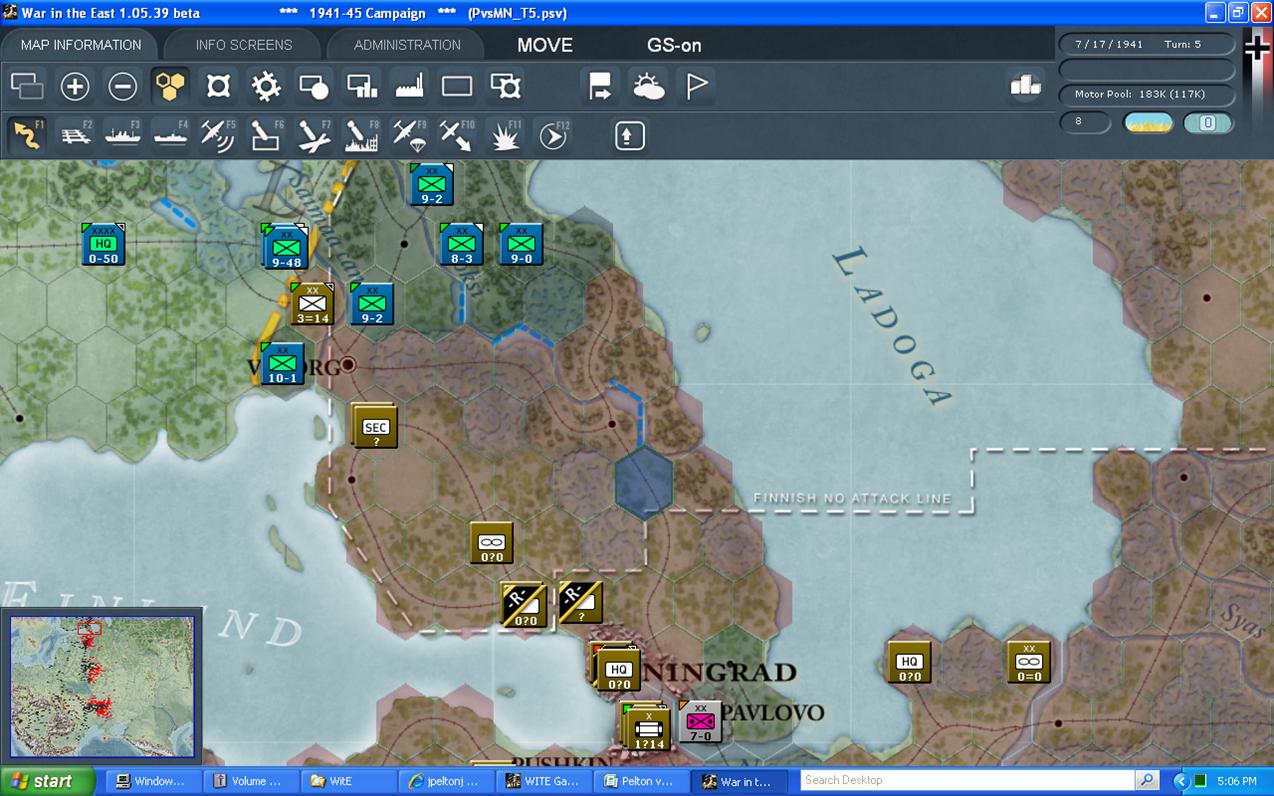The height and width of the screenshot is (796, 1274).
Task: Select the F8 bomb city mode
Action: point(362,135)
